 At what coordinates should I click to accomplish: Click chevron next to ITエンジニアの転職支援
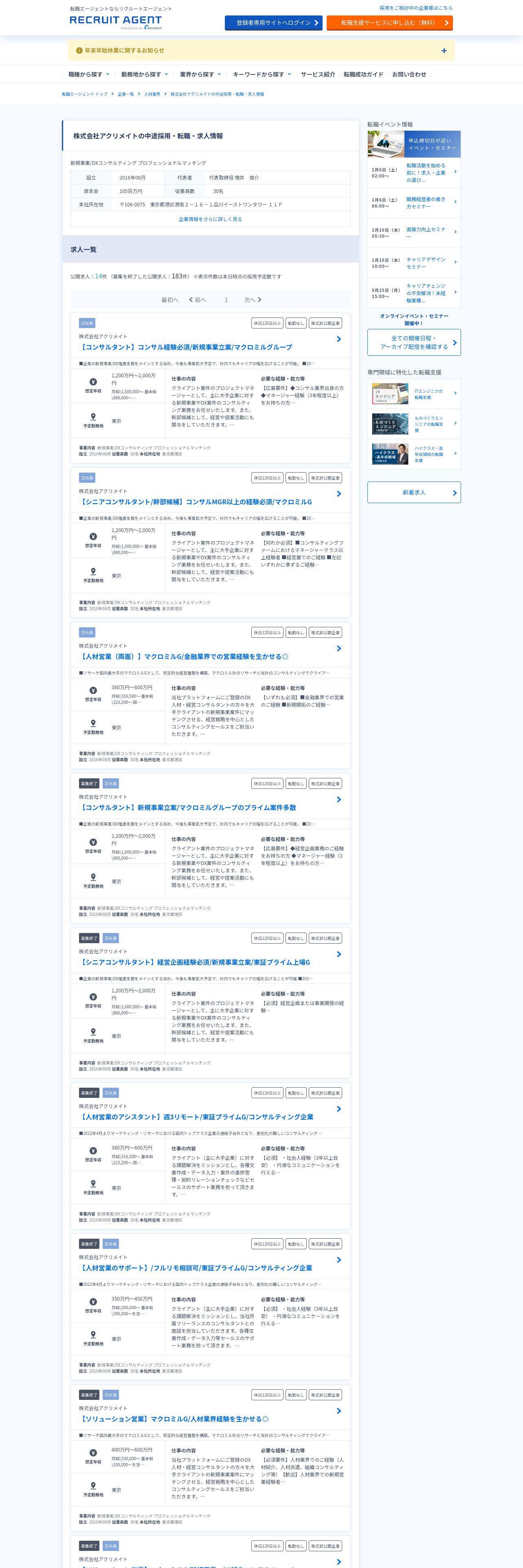tap(455, 393)
